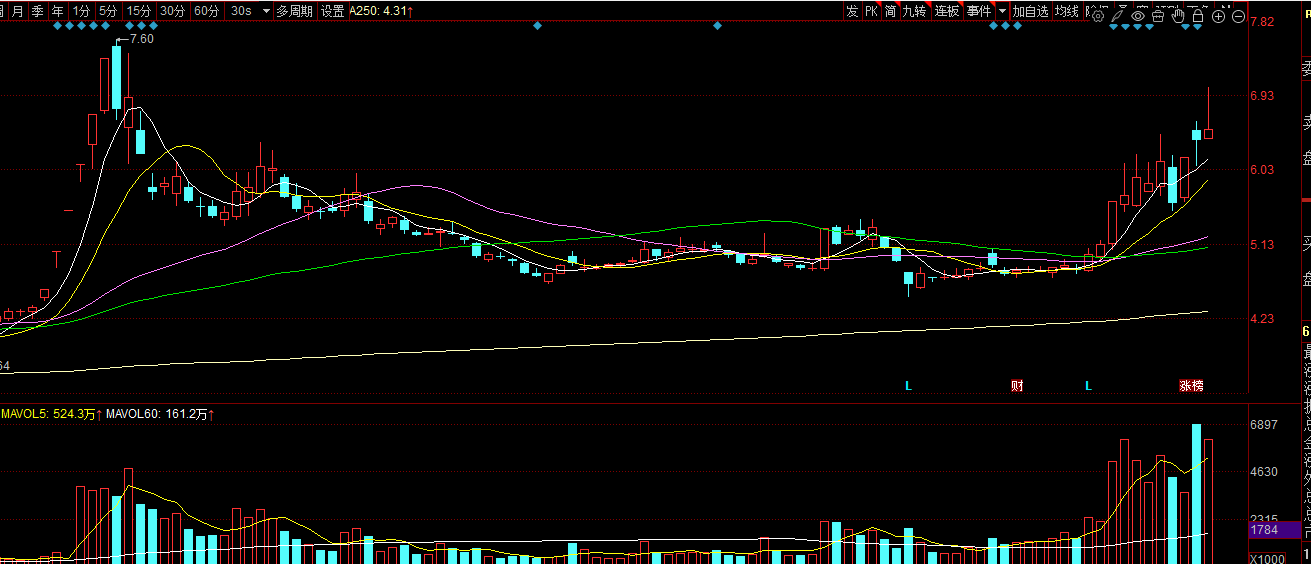This screenshot has width=1311, height=564.
Task: Open 多周期 multi-period view
Action: click(294, 11)
